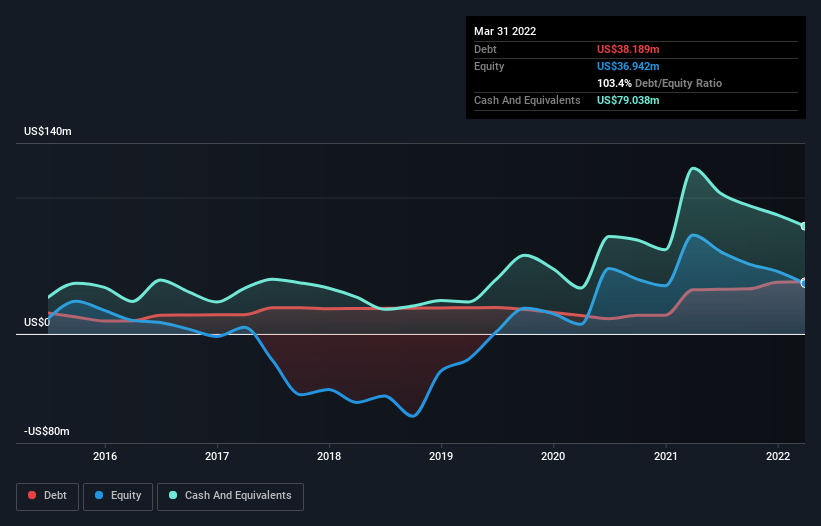Click the 2017 x-axis label
821x526 pixels.
(x=217, y=456)
